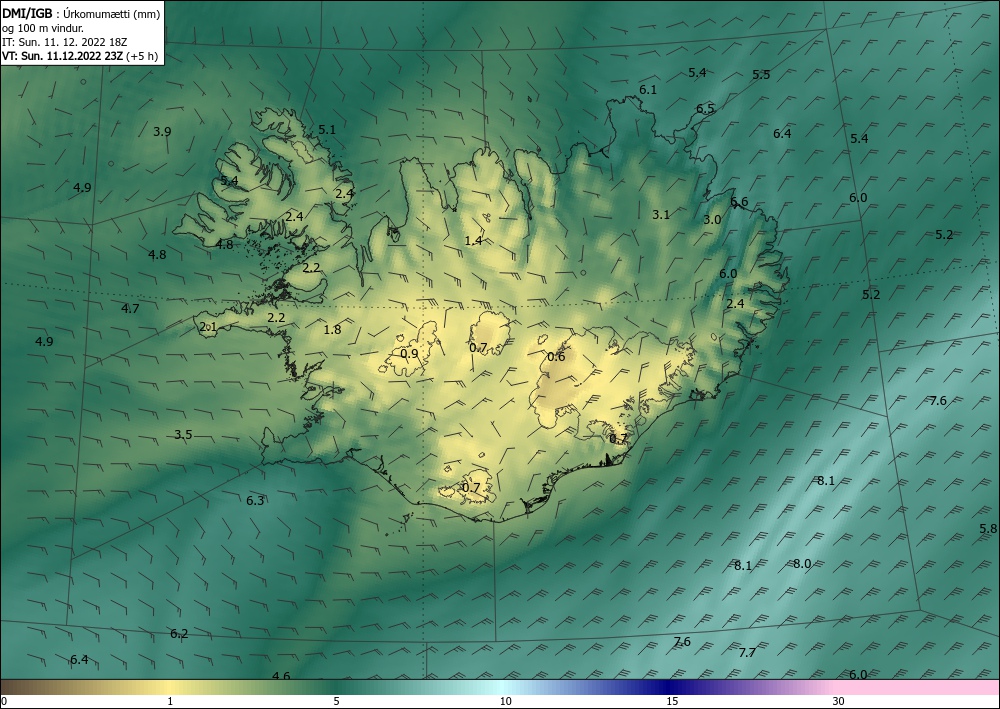The height and width of the screenshot is (709, 1000).
Task: Click the 0.9 value on the glacier
Action: click(409, 353)
